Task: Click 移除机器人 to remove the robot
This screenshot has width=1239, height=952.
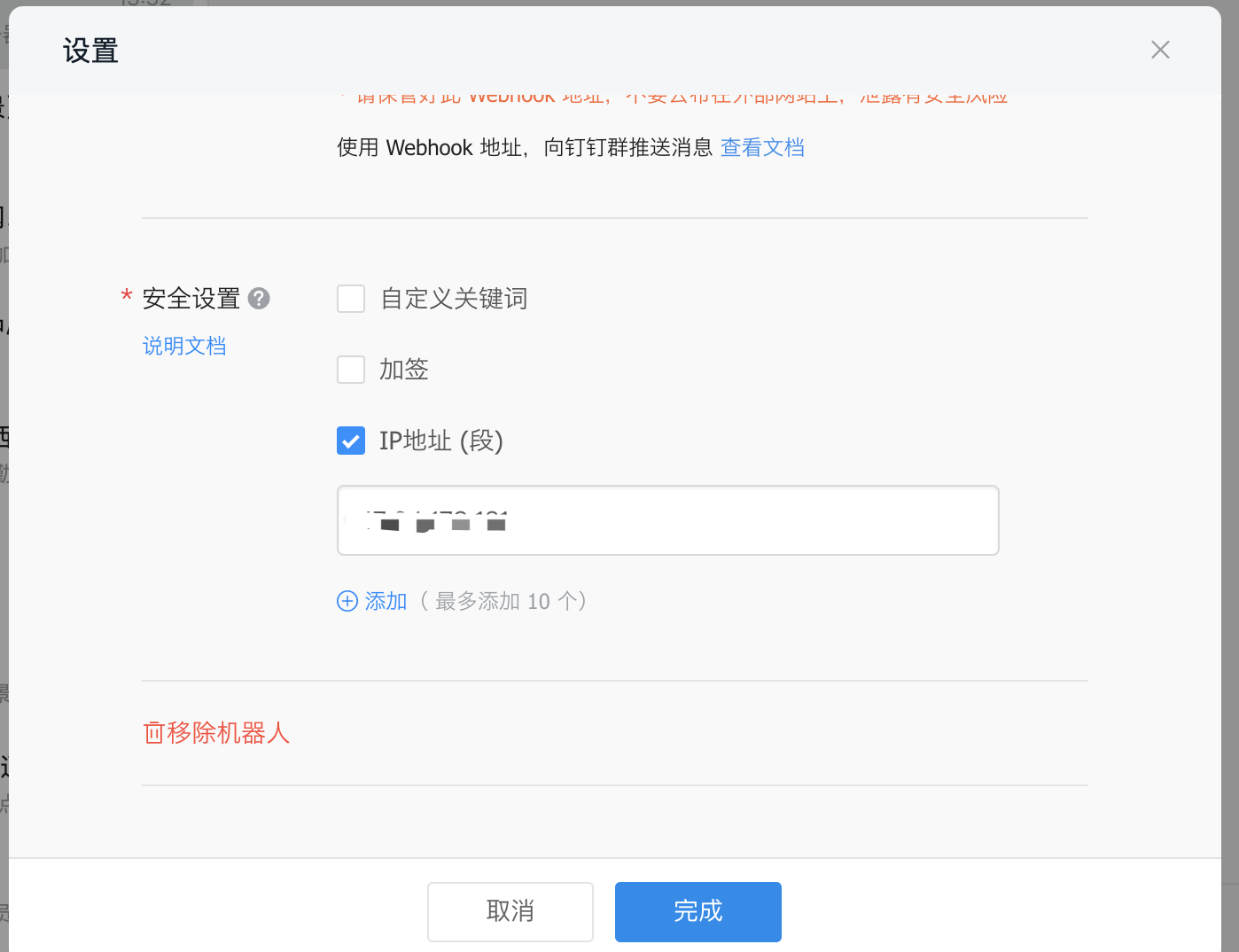Action: click(228, 733)
